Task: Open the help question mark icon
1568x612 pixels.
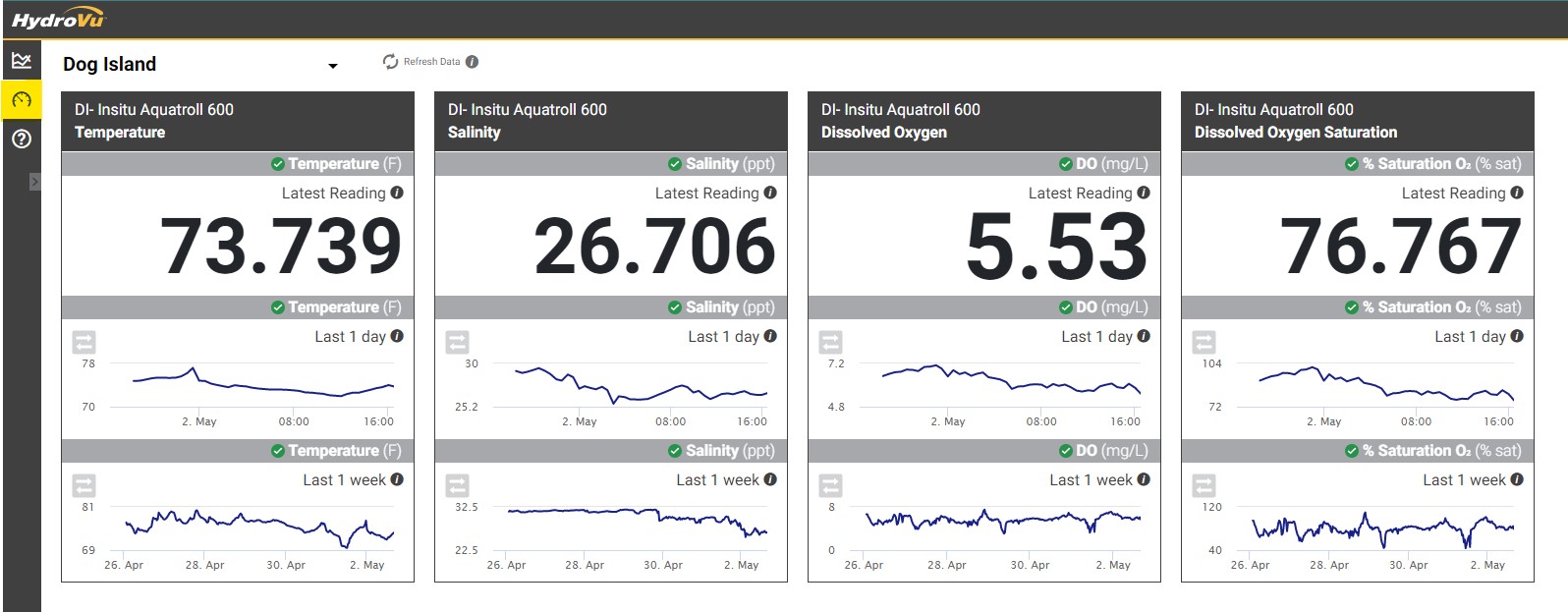Action: click(22, 139)
